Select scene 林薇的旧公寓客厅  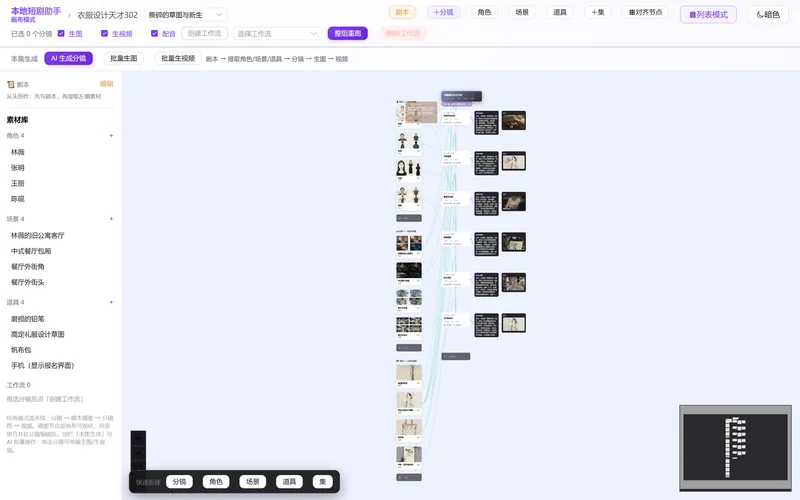(38, 236)
